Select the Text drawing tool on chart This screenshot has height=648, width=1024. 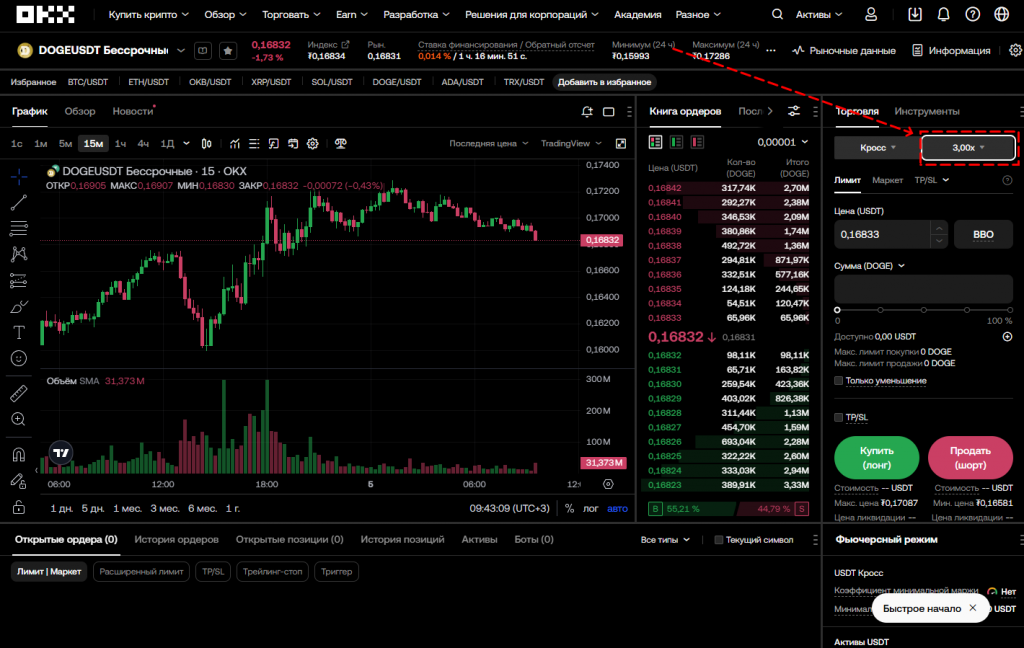[x=18, y=332]
